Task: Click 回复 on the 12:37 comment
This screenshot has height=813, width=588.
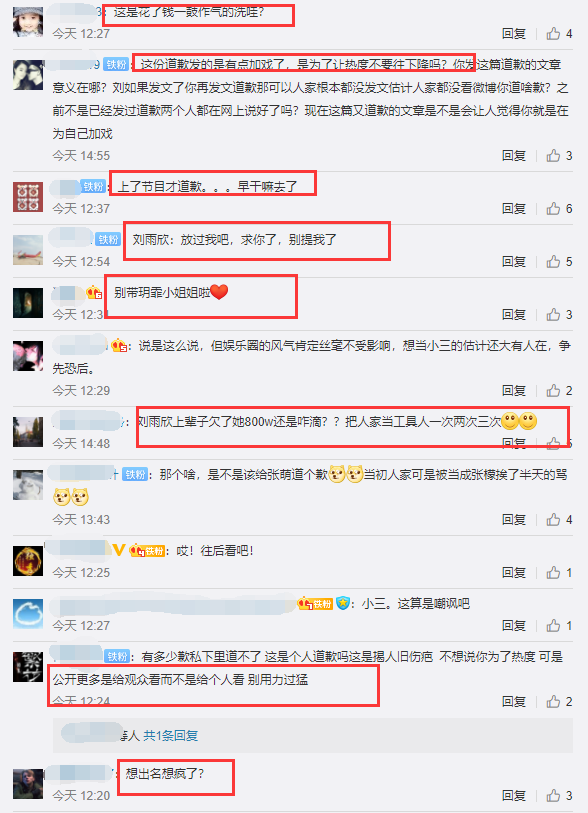Action: coord(513,208)
